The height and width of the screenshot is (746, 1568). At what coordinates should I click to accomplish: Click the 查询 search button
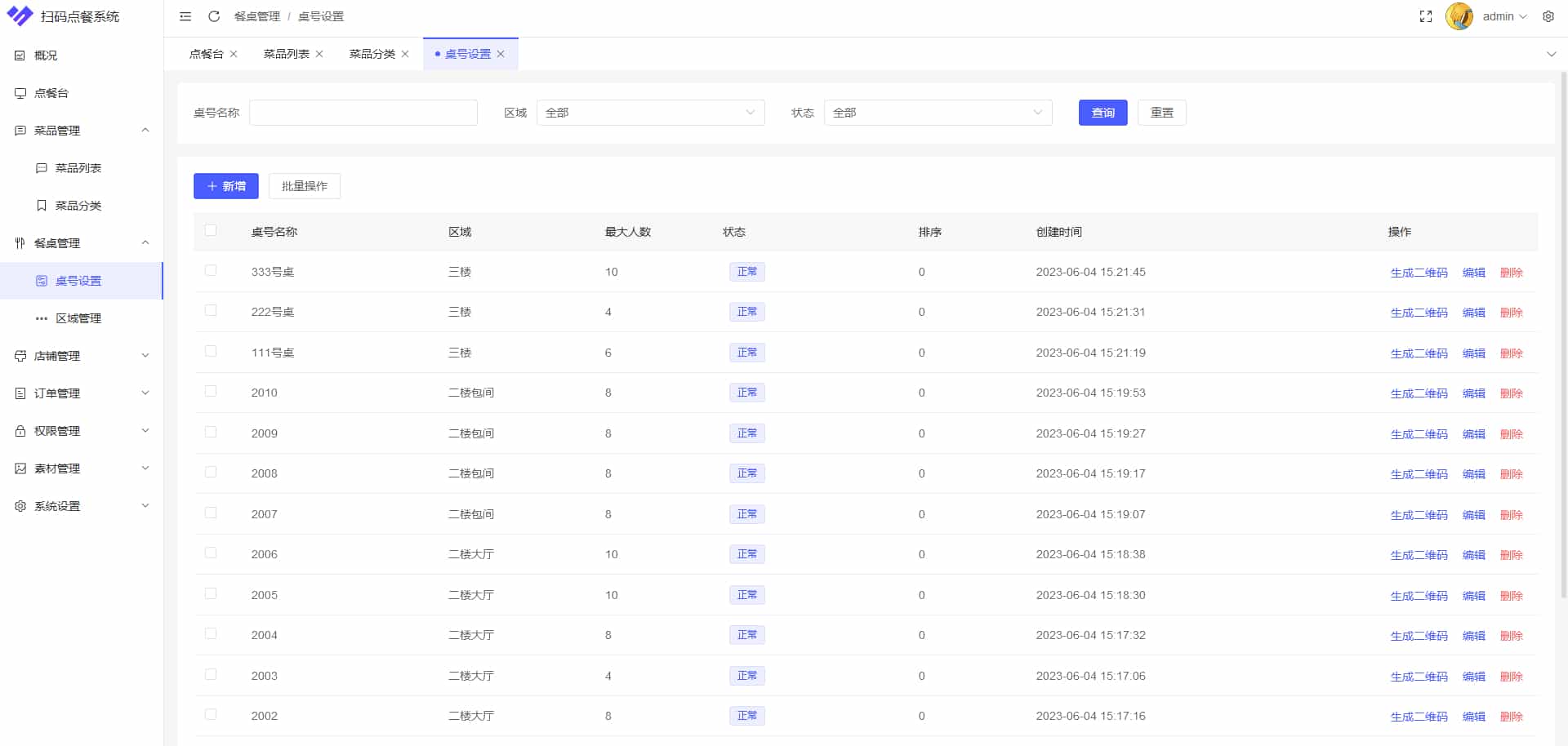pos(1102,113)
